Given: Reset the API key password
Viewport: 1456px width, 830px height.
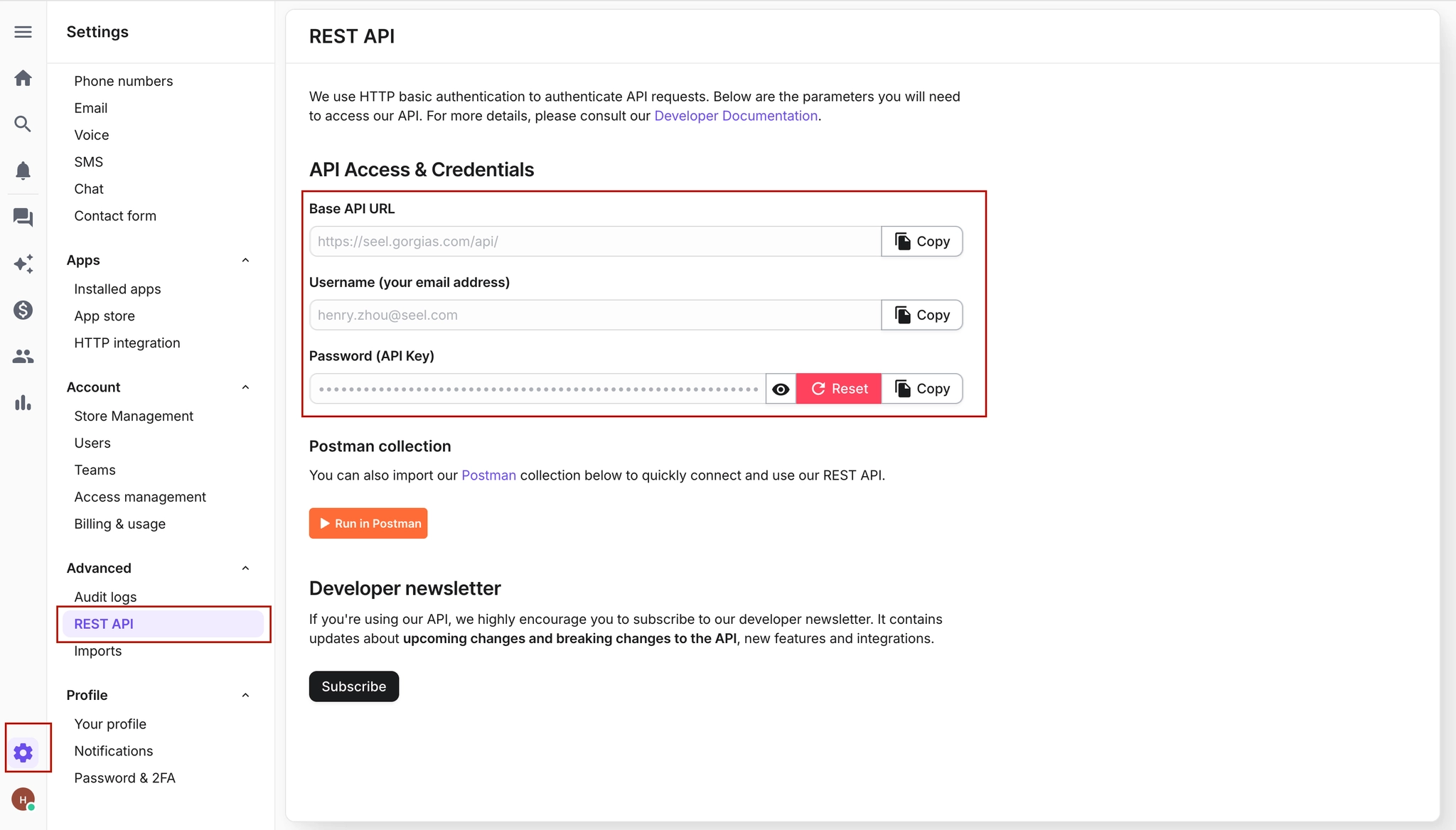Looking at the screenshot, I should 839,389.
